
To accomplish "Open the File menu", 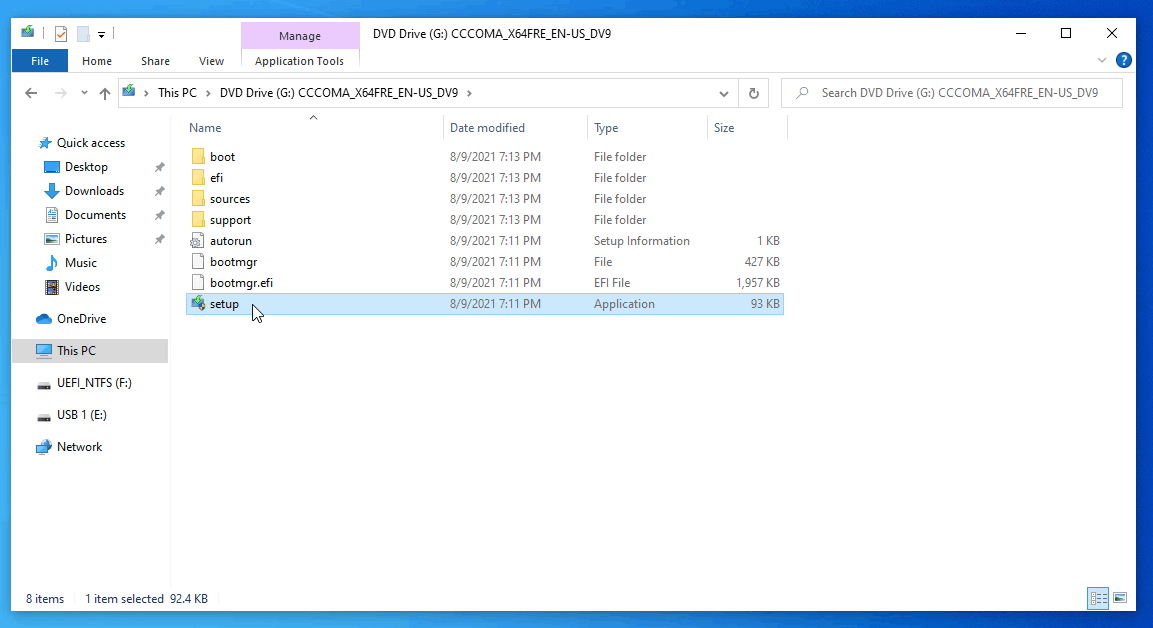I will point(40,61).
